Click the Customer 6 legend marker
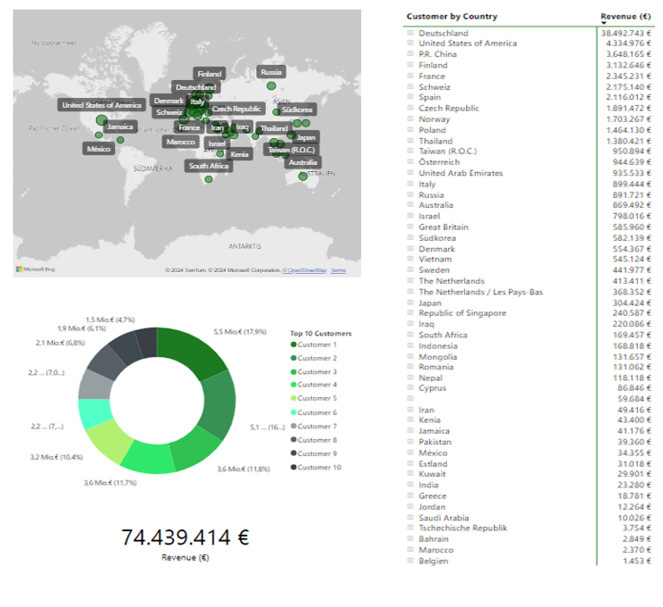663x607 pixels. 294,413
